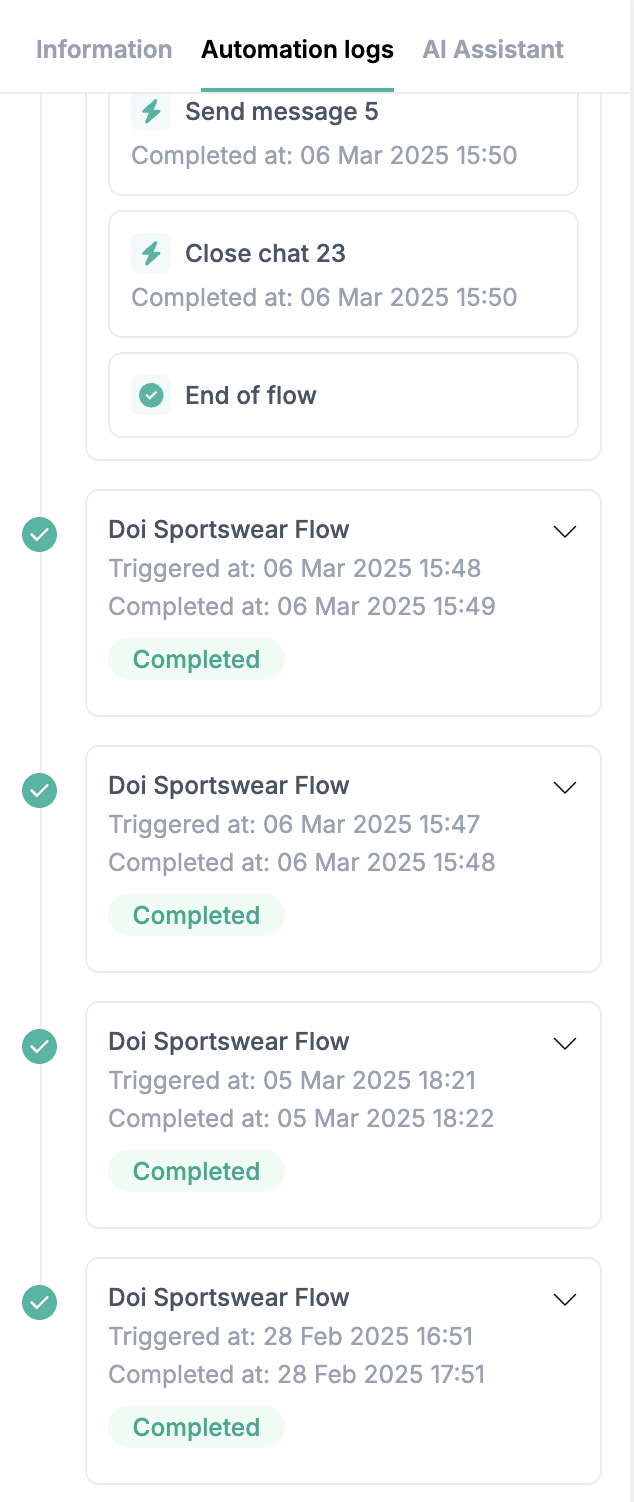Click green check for flow triggered 15:47

point(40,791)
